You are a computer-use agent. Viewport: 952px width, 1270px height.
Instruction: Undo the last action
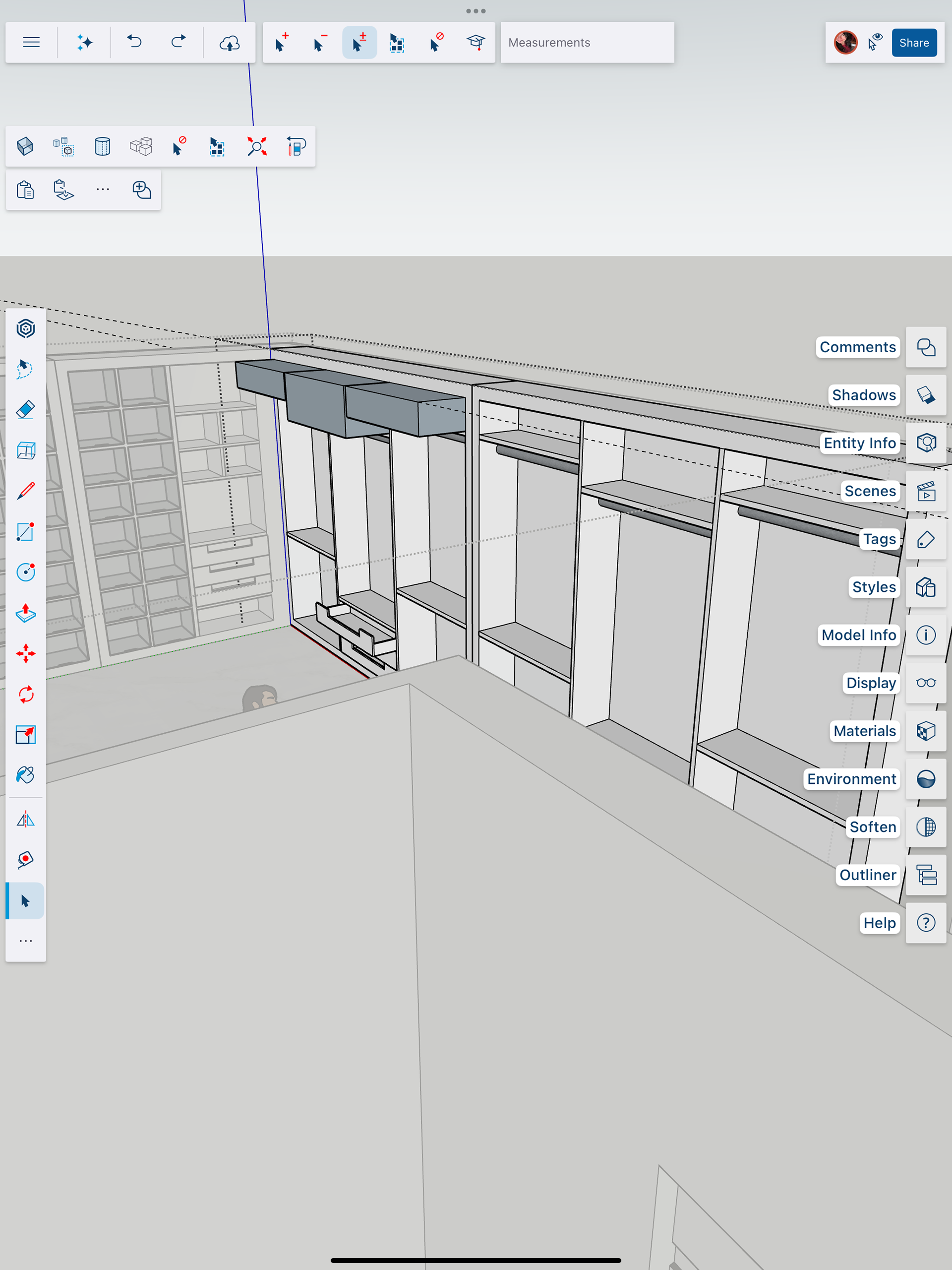(134, 43)
